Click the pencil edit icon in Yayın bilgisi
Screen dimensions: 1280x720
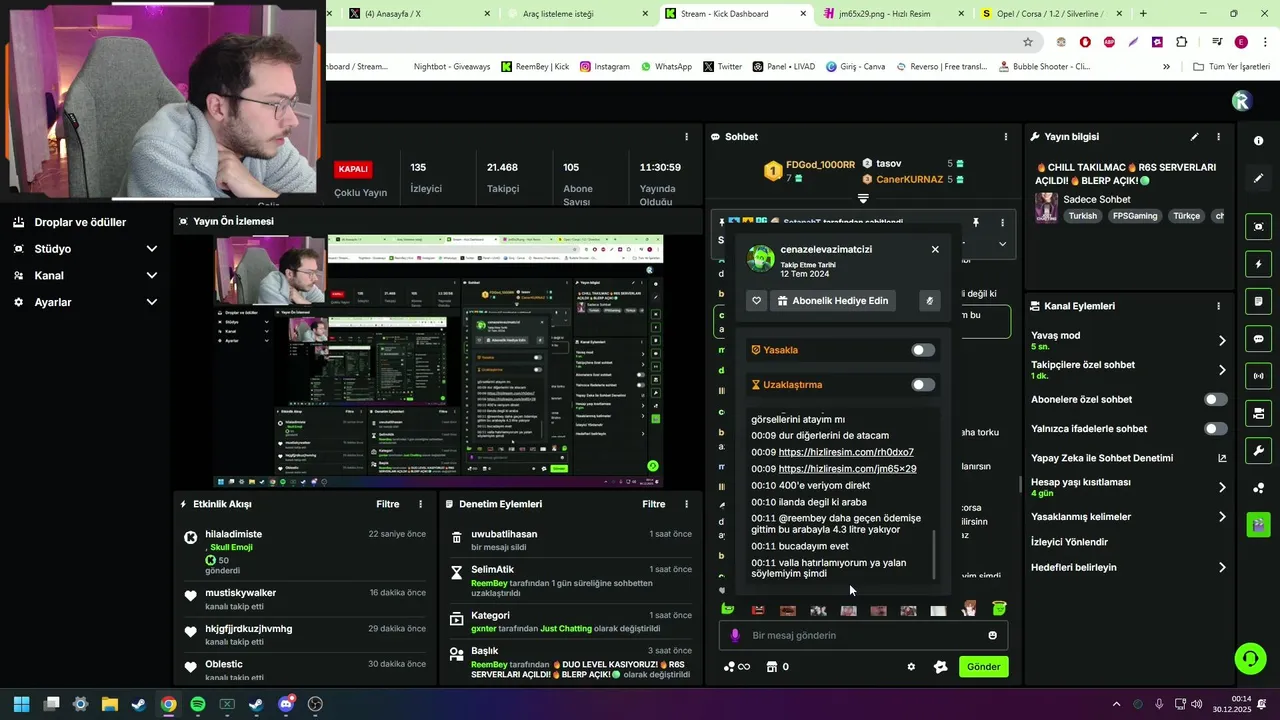(x=1194, y=137)
